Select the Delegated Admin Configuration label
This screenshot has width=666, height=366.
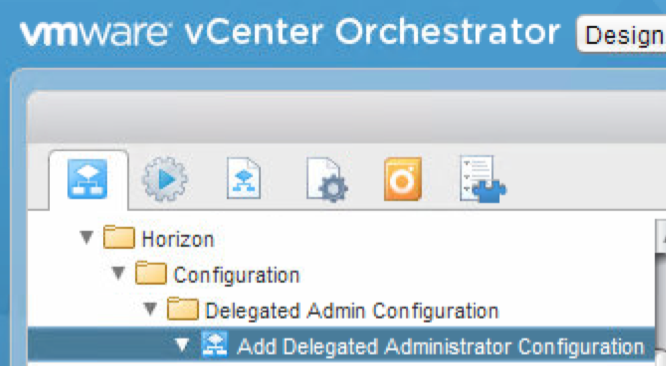coord(352,311)
